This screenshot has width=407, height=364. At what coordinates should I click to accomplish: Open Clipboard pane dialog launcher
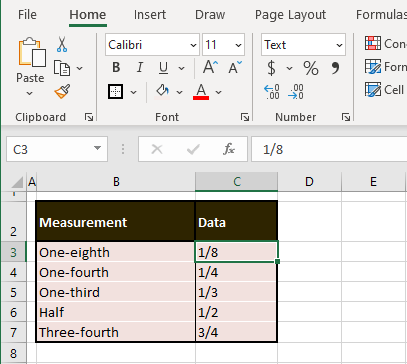tap(89, 117)
